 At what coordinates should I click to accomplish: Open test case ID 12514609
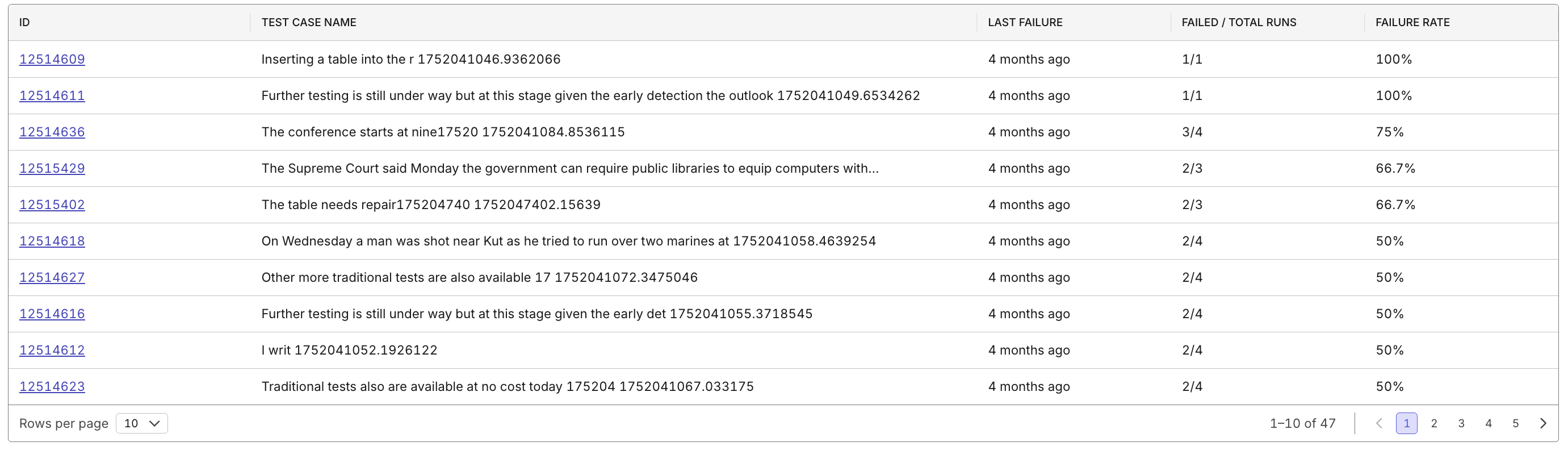(x=52, y=59)
